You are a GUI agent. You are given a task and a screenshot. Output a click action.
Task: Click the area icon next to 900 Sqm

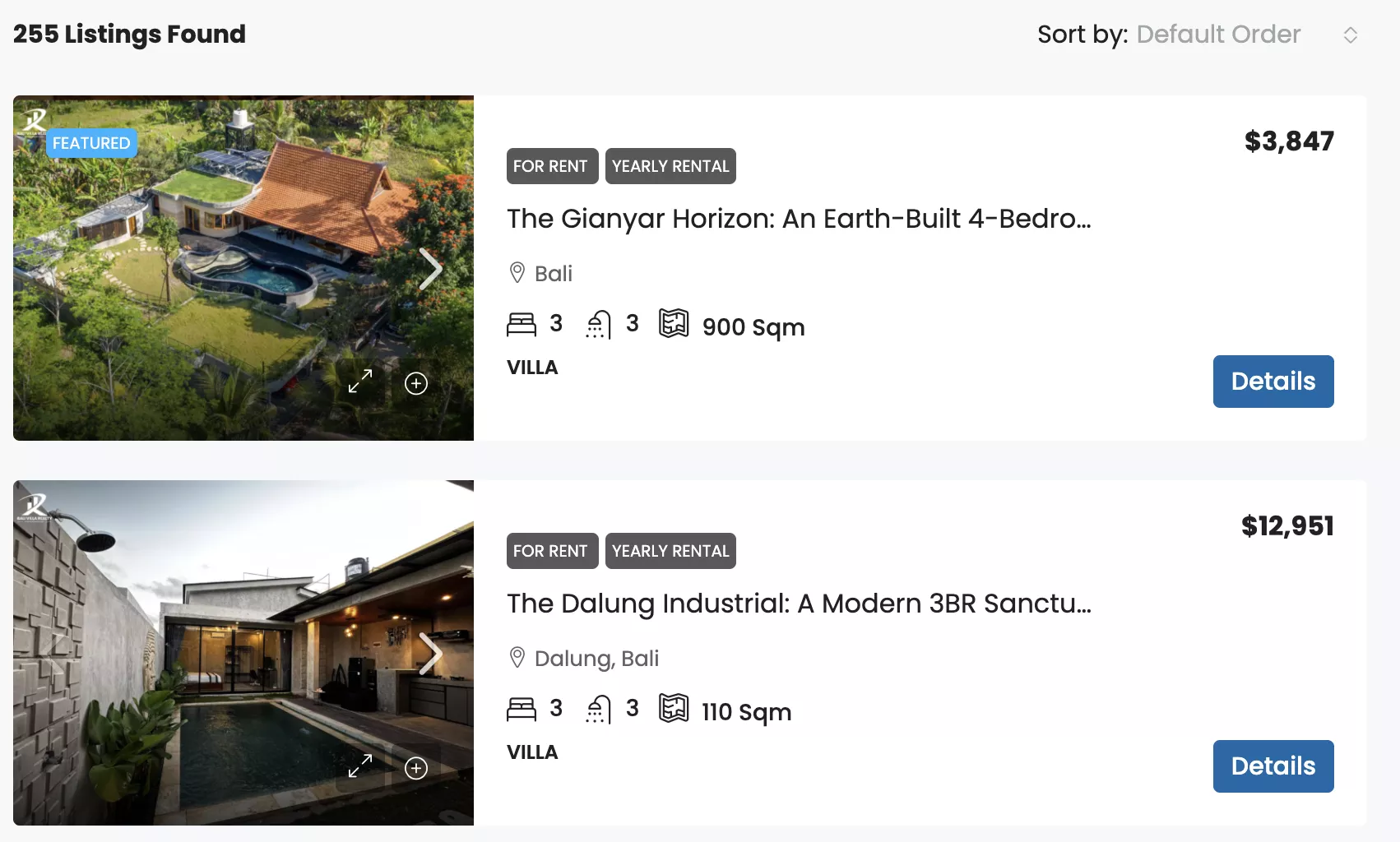tap(675, 323)
